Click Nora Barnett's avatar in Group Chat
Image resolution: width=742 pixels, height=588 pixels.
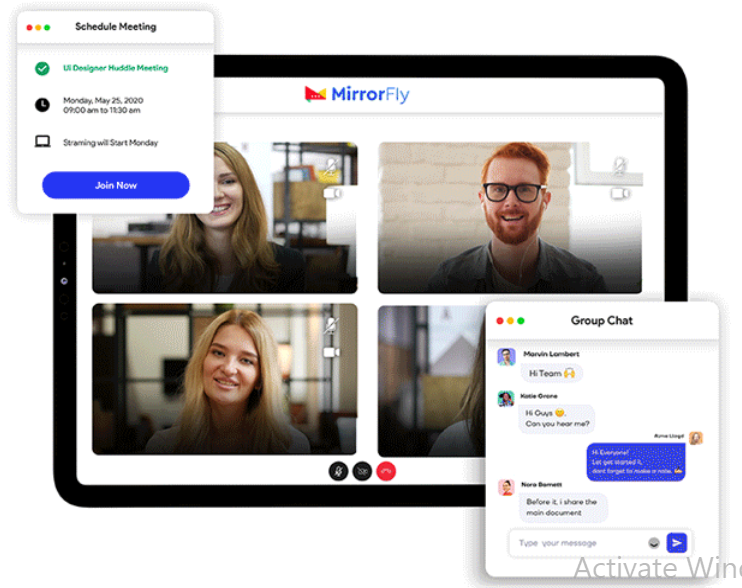(x=506, y=487)
